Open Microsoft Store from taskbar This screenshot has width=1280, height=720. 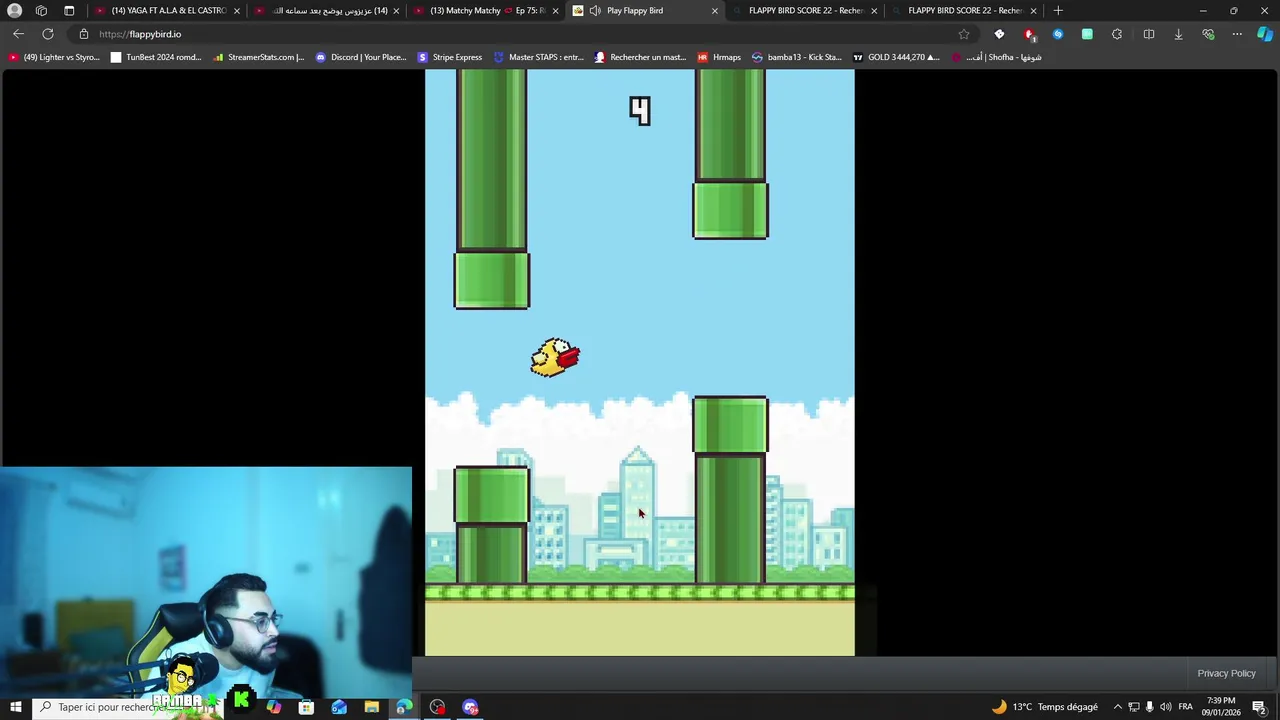tap(306, 707)
